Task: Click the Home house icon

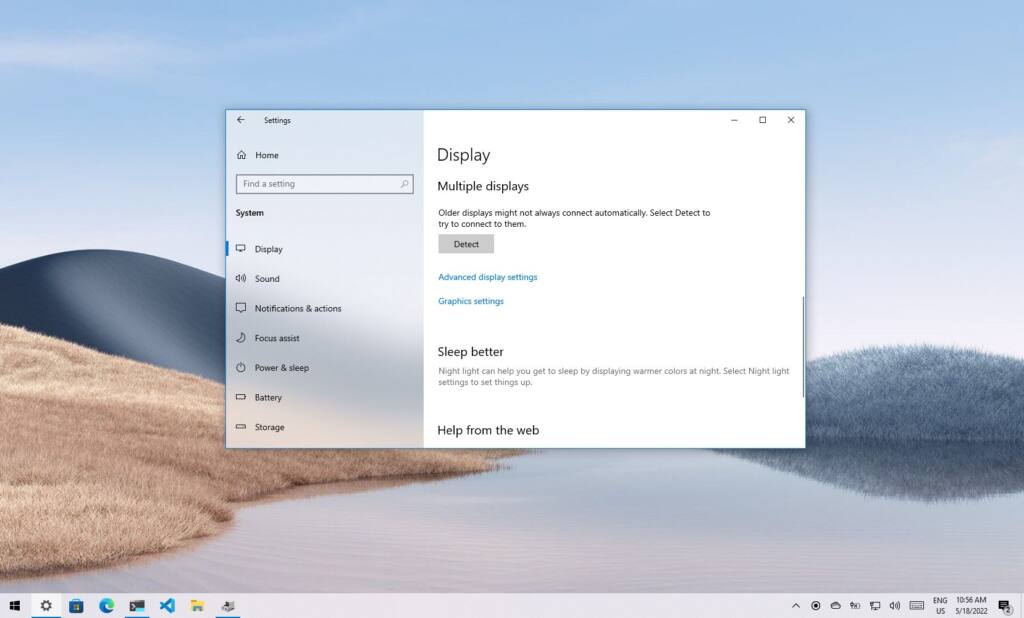Action: [x=241, y=155]
